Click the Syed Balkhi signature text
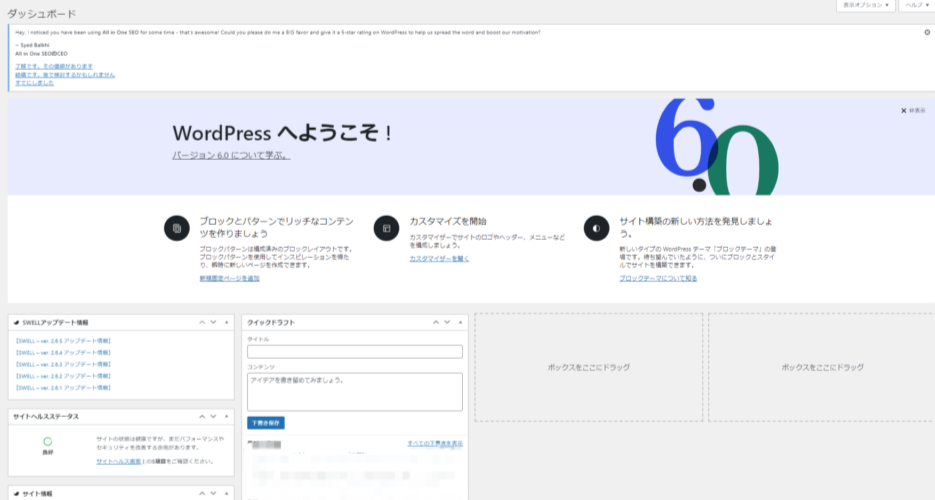The image size is (935, 500). point(32,45)
